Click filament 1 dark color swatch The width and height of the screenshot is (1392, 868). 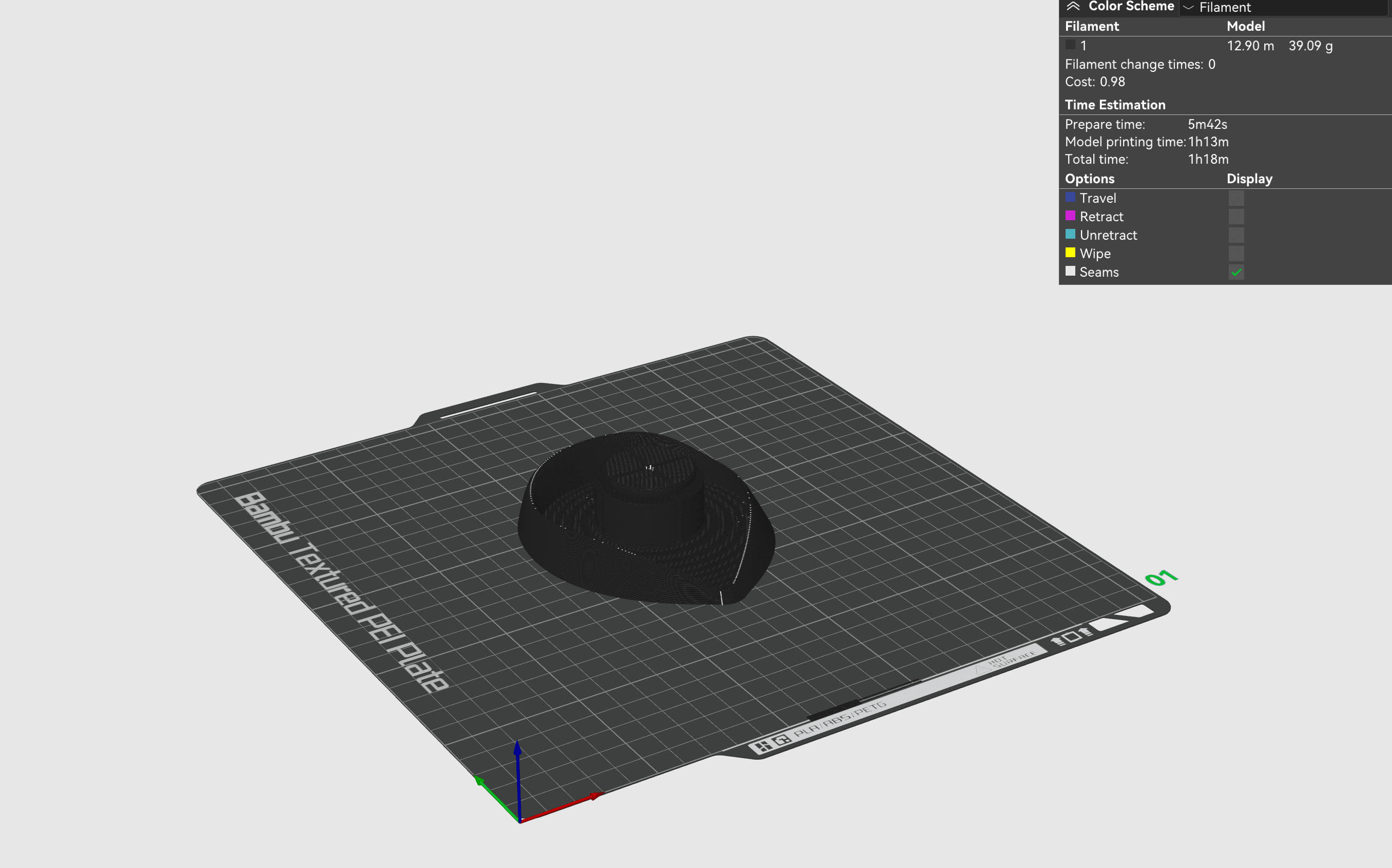pos(1070,44)
